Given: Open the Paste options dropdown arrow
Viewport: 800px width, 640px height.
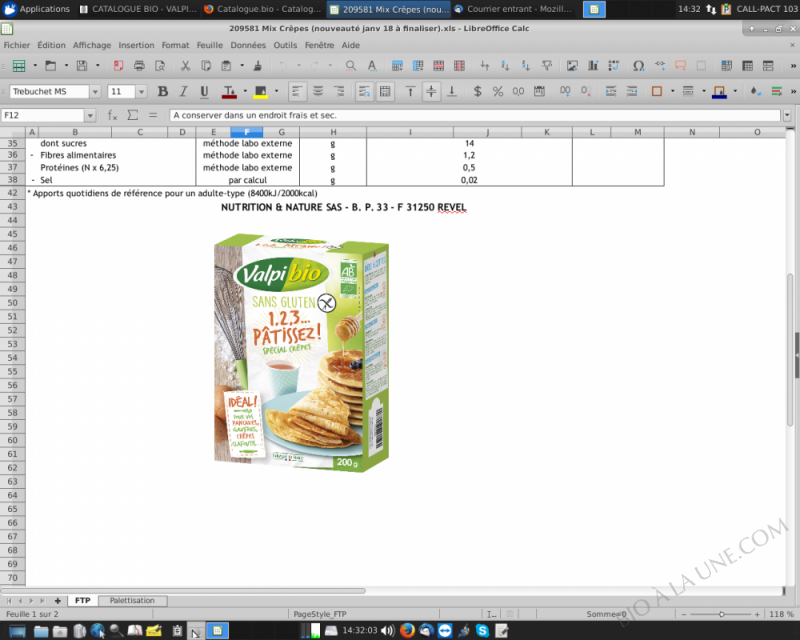Looking at the screenshot, I should 242,65.
